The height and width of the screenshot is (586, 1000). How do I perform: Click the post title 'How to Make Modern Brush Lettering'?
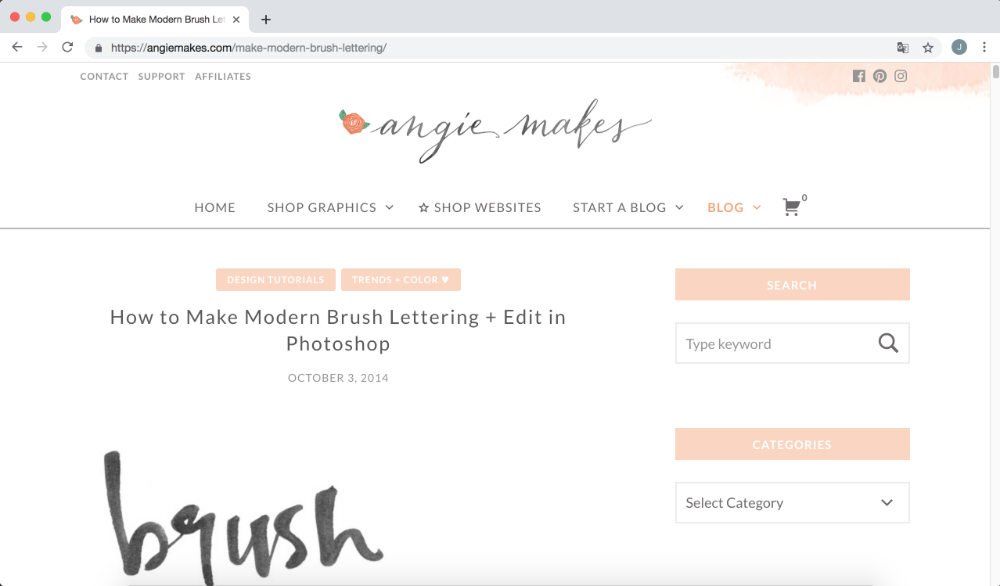pos(338,330)
